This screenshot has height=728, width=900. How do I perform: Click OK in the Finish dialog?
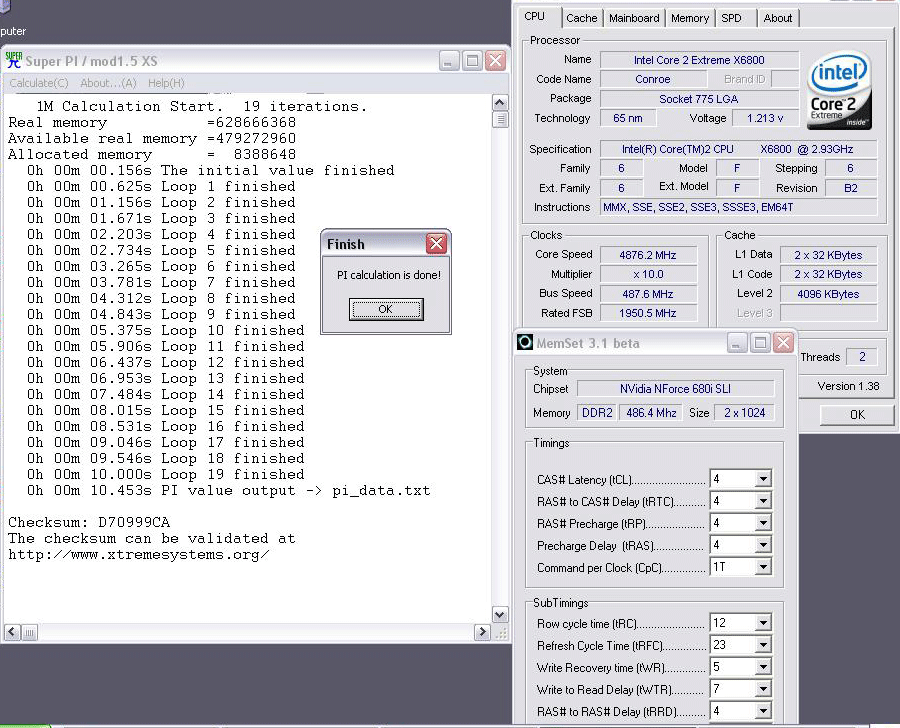point(386,309)
